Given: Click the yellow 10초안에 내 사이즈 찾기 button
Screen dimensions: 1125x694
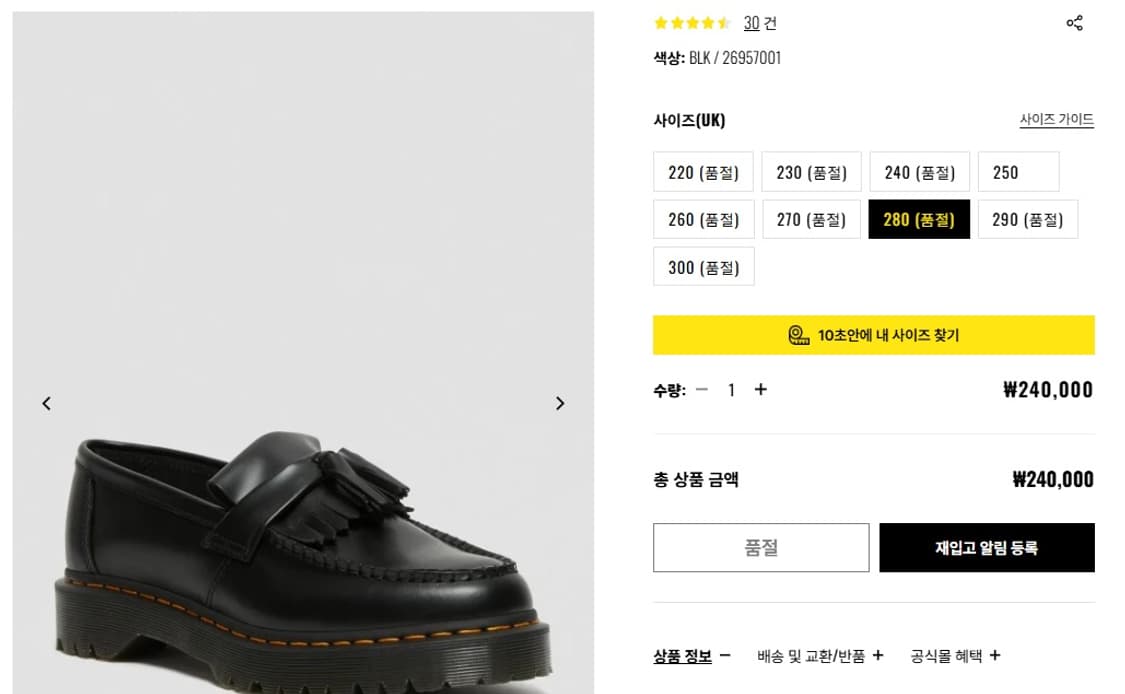Looking at the screenshot, I should coord(874,336).
